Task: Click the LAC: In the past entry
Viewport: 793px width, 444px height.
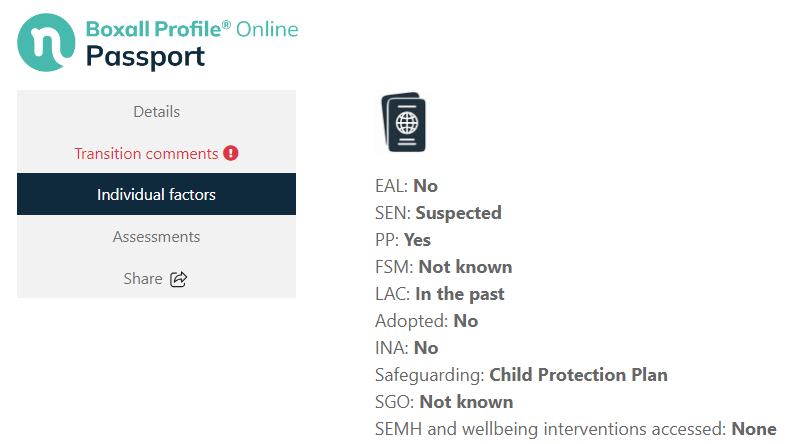Action: click(x=439, y=294)
